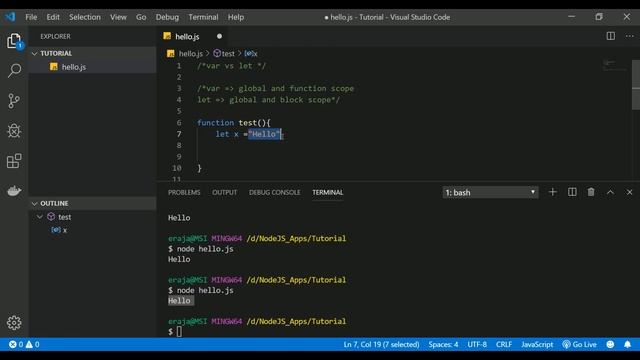The width and height of the screenshot is (640, 360).
Task: Open the 1: bash terminal dropdown
Action: click(x=490, y=192)
